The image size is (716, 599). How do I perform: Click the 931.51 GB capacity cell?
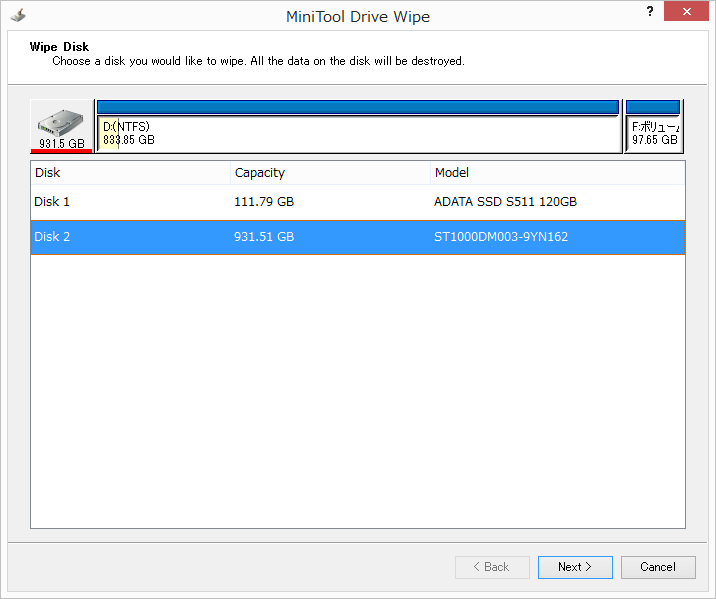click(264, 237)
